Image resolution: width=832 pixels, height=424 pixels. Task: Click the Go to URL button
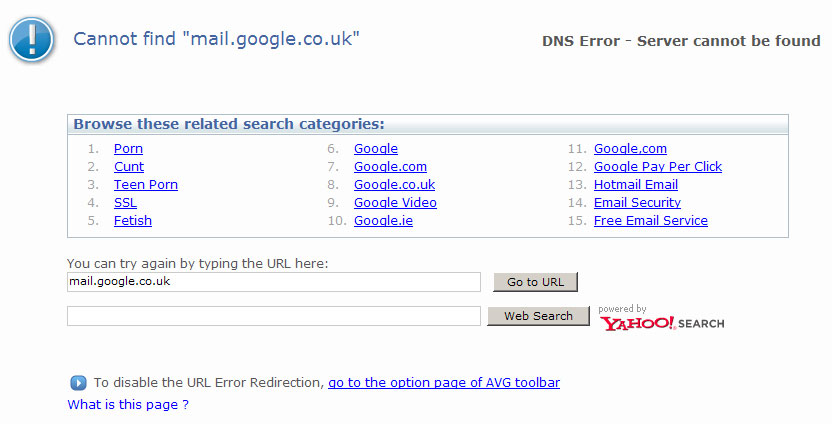click(x=535, y=282)
